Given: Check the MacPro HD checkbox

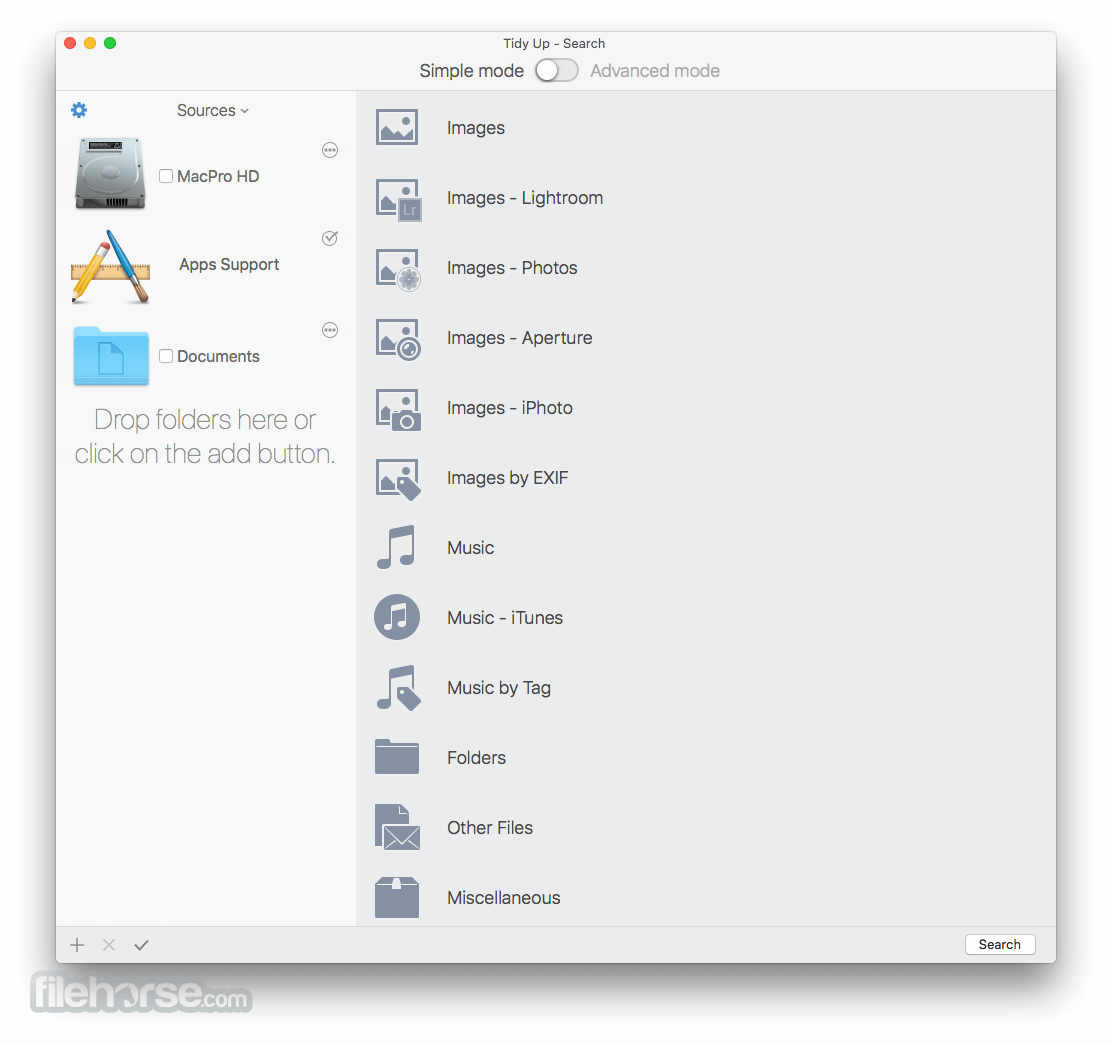Looking at the screenshot, I should coord(166,176).
